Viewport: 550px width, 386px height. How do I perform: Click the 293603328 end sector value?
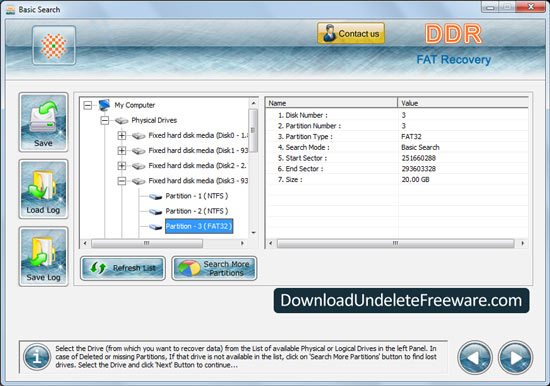(x=418, y=169)
